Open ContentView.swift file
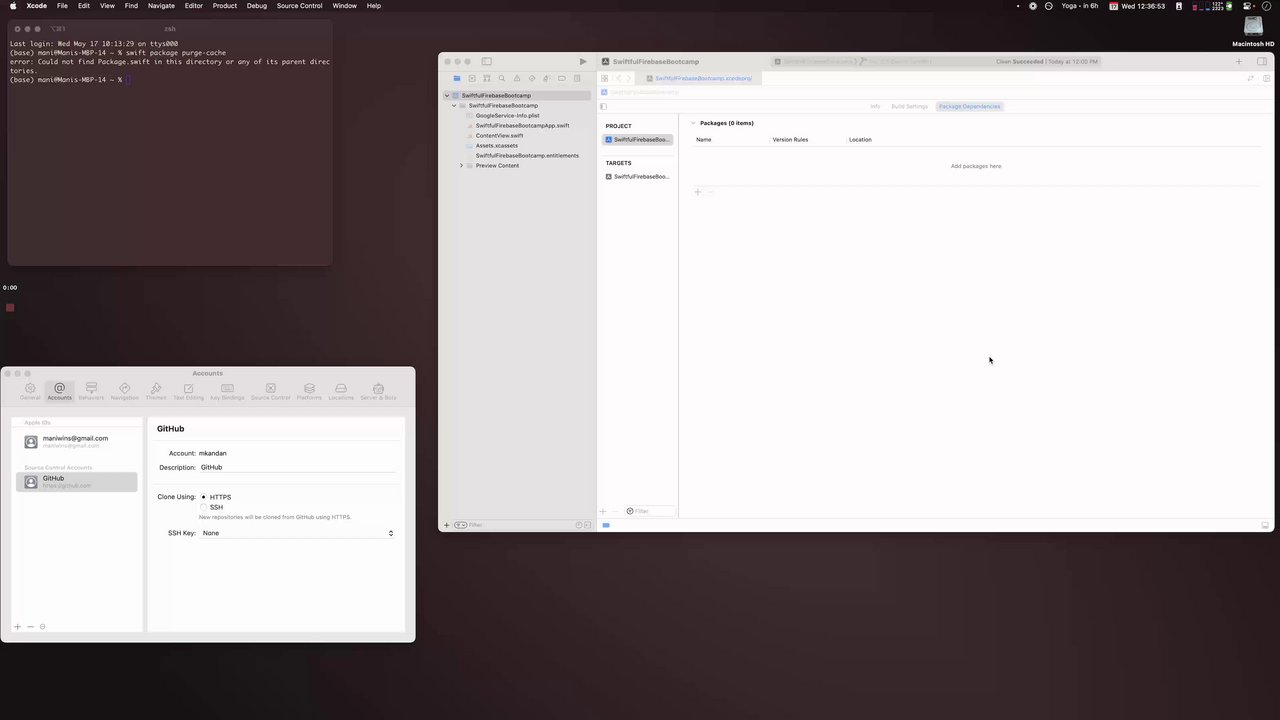 [x=499, y=136]
